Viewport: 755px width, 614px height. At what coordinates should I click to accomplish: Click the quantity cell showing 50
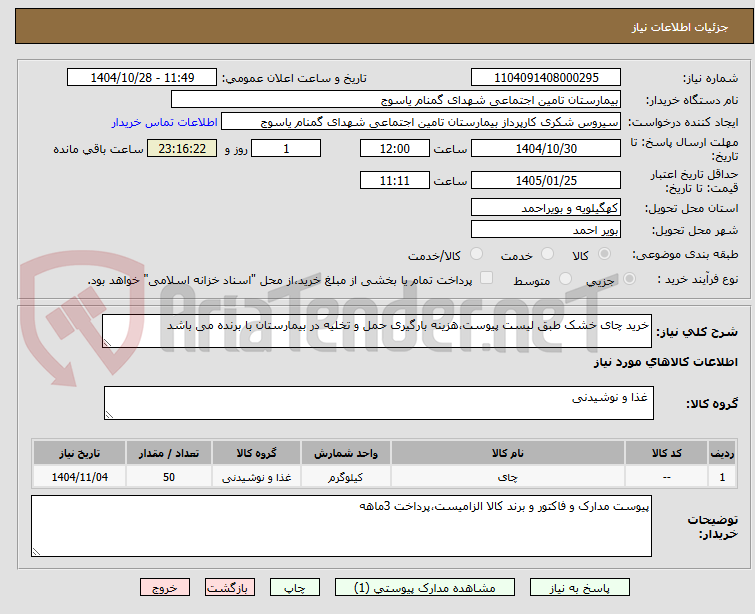coord(169,477)
